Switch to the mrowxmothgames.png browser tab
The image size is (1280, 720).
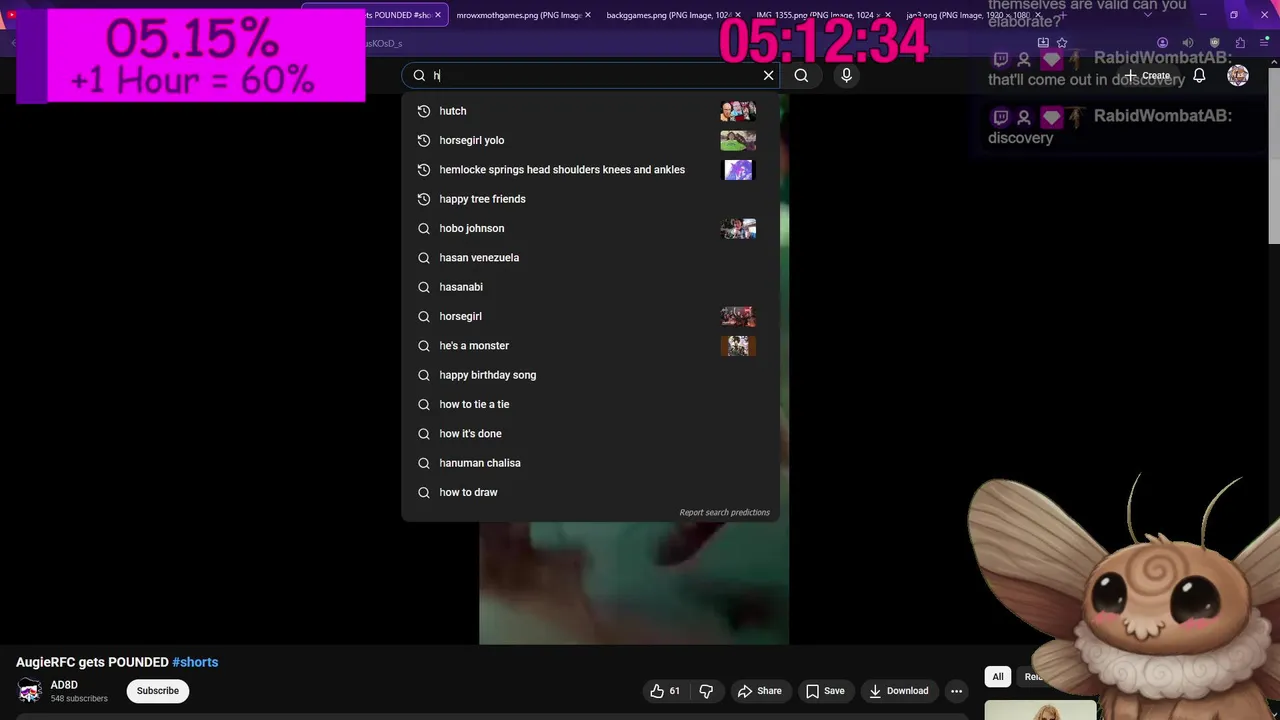518,15
